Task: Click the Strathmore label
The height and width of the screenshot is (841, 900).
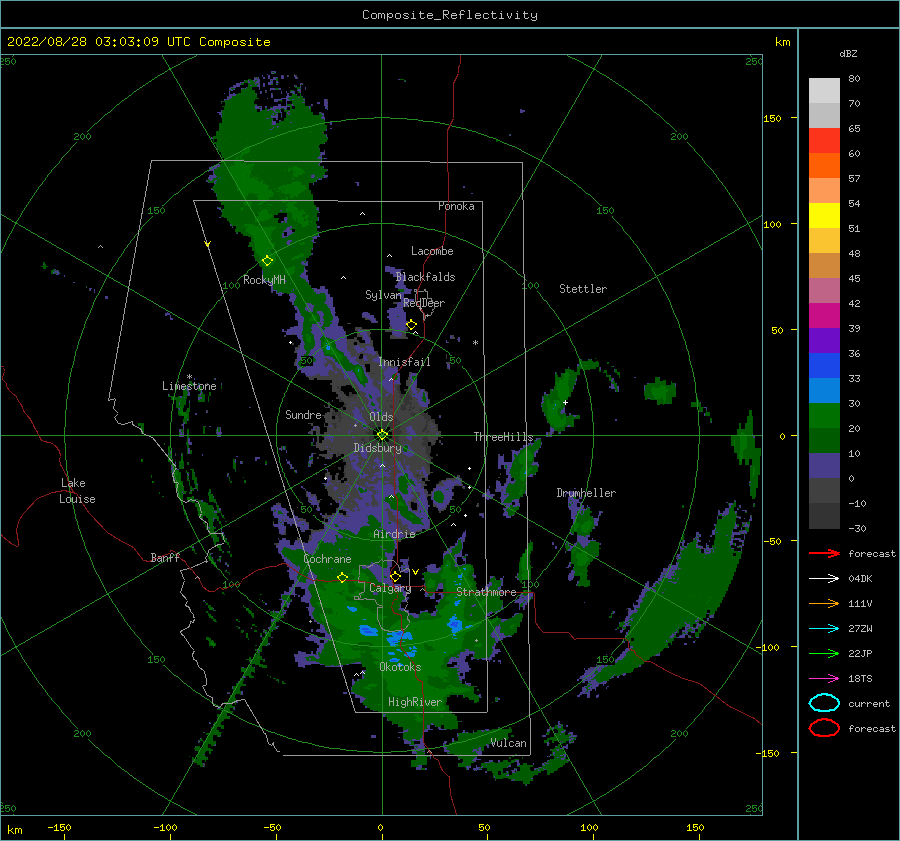Action: [x=487, y=592]
